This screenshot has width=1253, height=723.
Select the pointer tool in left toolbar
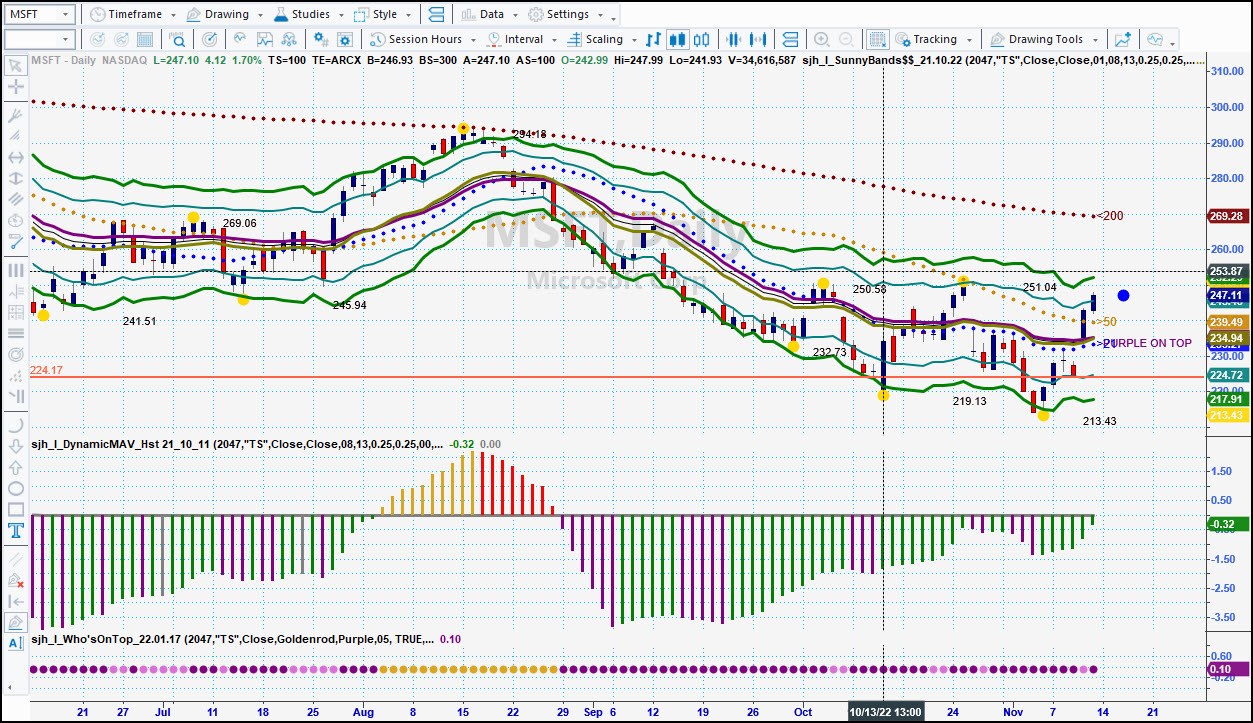[x=15, y=65]
